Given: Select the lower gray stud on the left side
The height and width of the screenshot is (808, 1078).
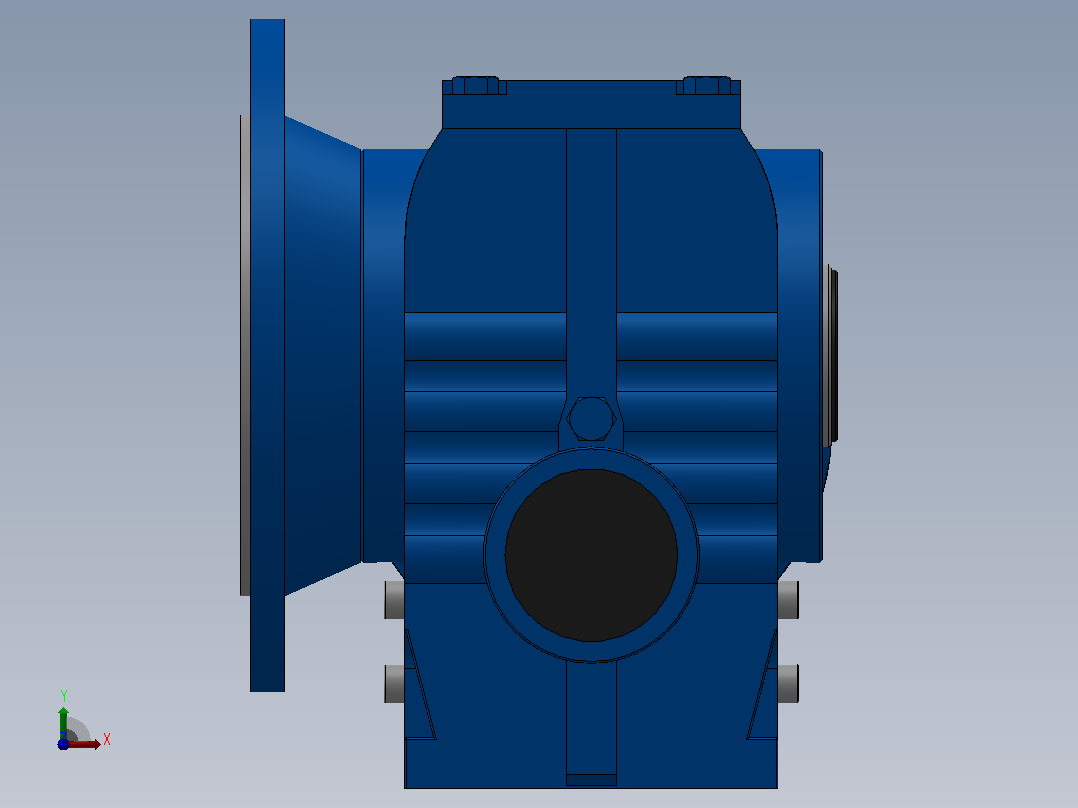Looking at the screenshot, I should 395,684.
